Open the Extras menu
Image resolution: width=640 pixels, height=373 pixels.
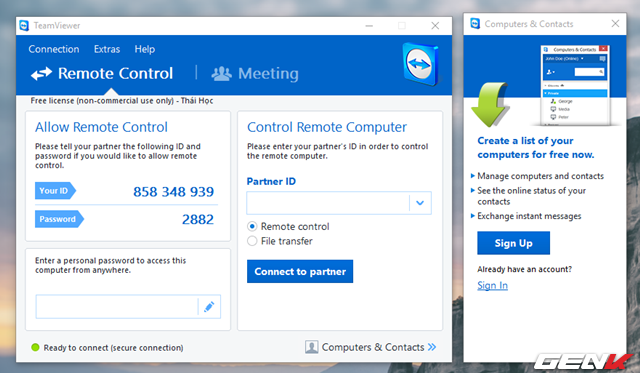[x=107, y=49]
